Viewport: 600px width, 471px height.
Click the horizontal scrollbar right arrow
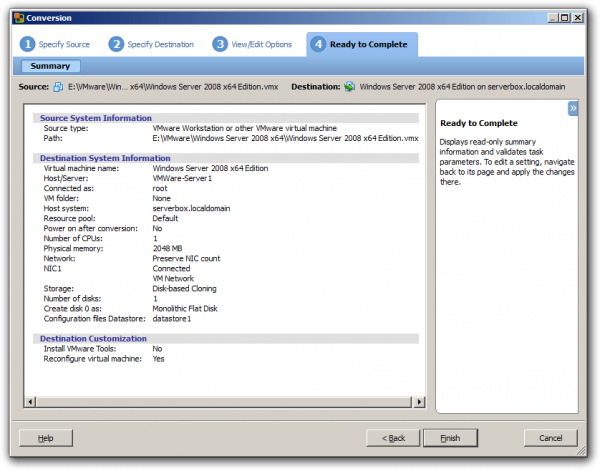pyautogui.click(x=419, y=402)
